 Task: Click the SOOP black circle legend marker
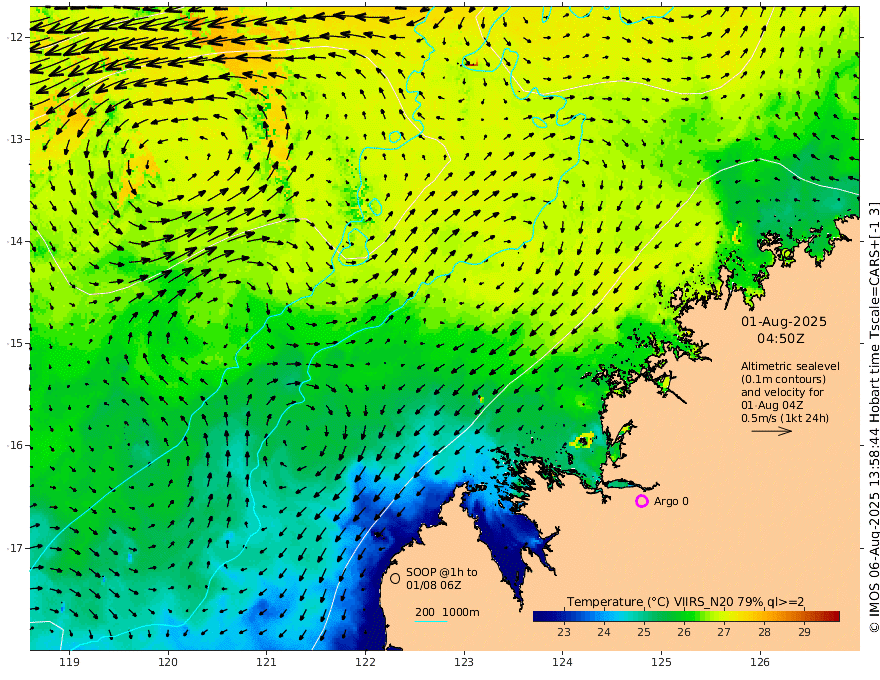tap(395, 578)
